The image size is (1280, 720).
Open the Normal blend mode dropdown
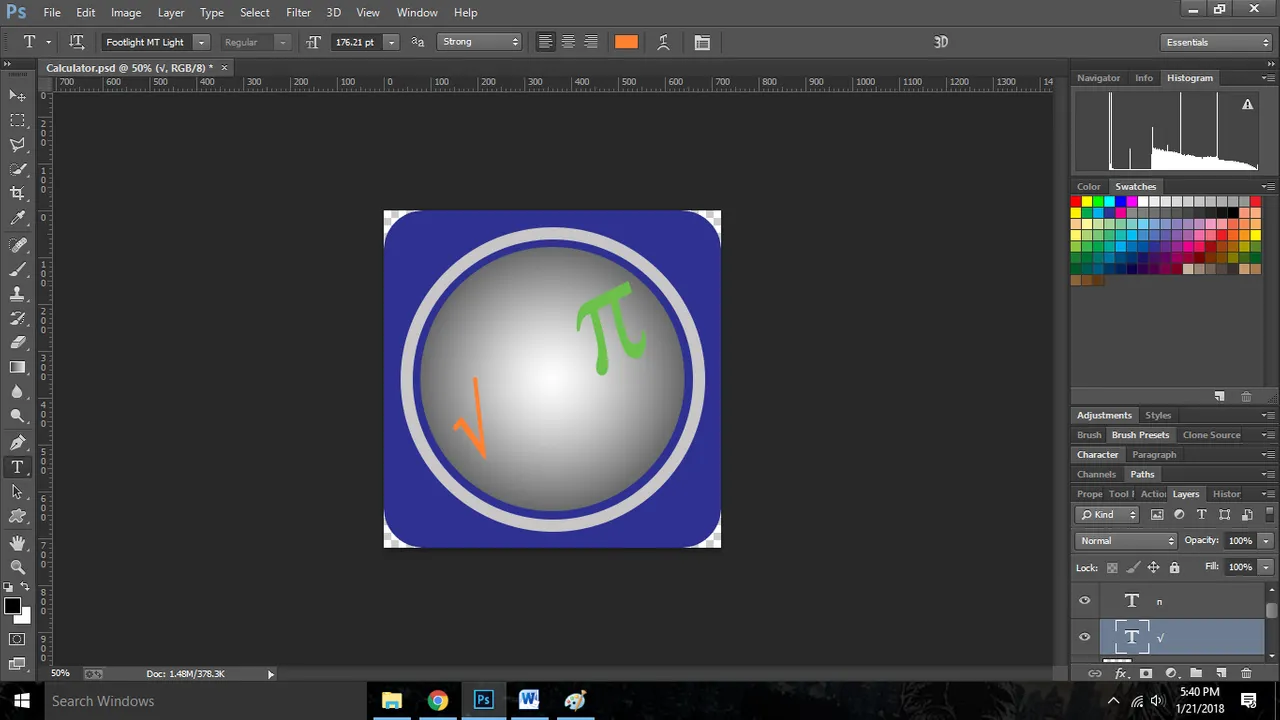coord(1127,541)
